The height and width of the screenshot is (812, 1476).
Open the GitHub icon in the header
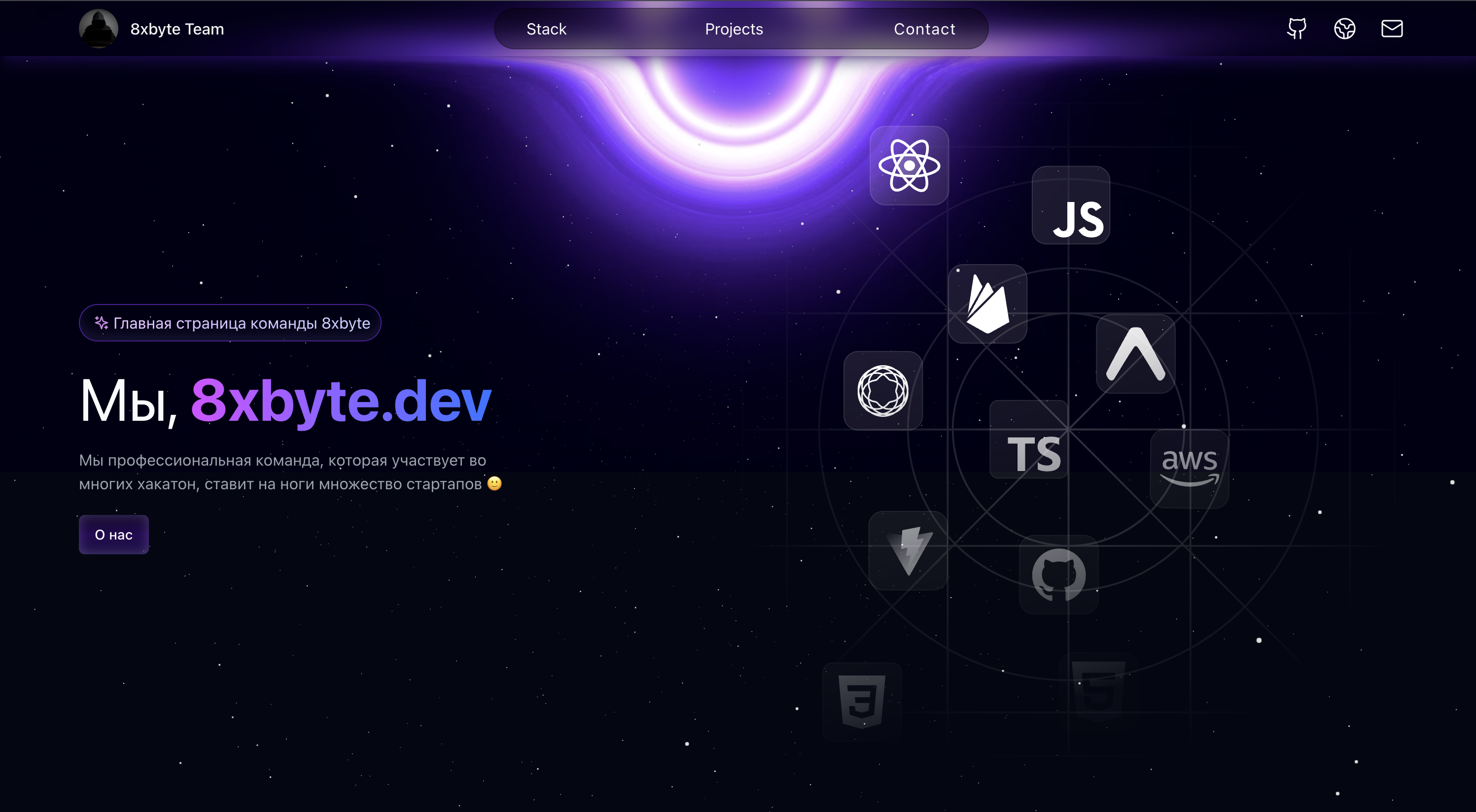(1297, 29)
